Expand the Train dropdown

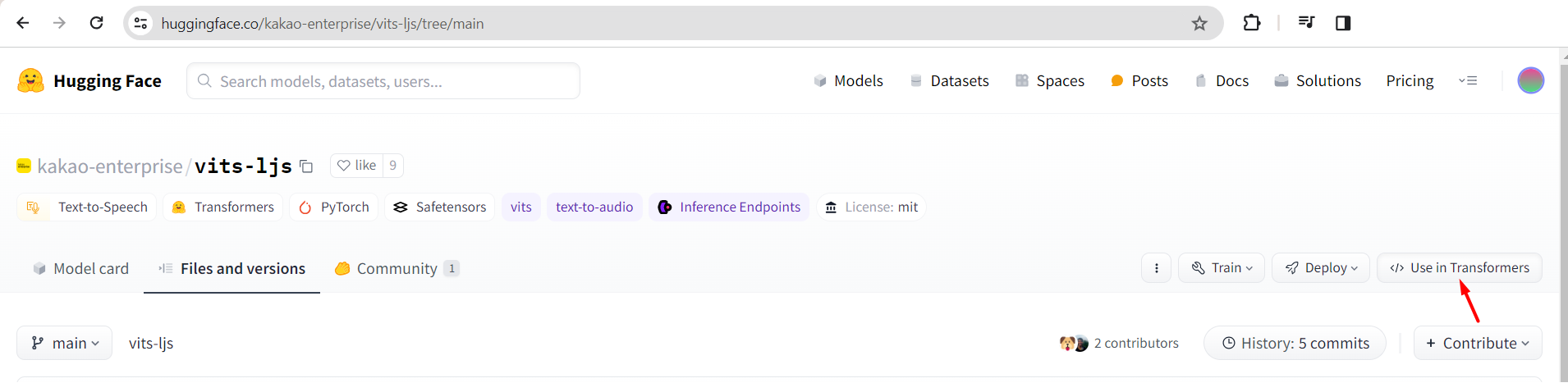pyautogui.click(x=1222, y=268)
